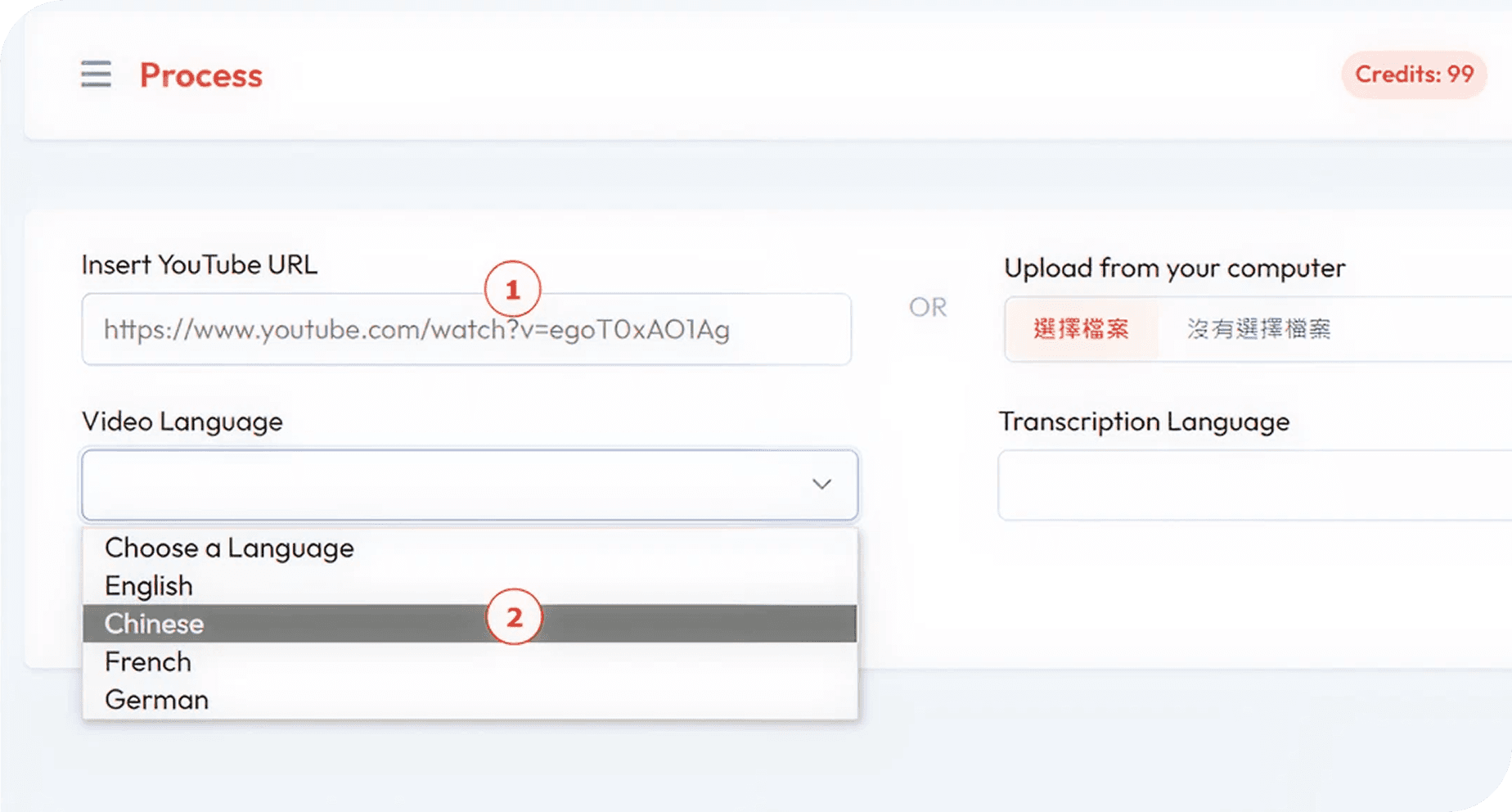Screen dimensions: 1512x812
Task: Select English from the language list
Action: click(x=149, y=586)
